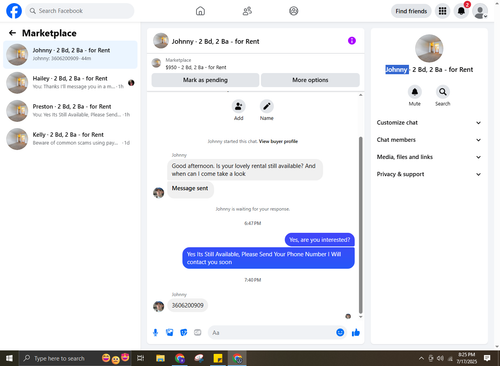Viewport: 500px width, 366px height.
Task: Click the chat vertical scrollbar
Action: pyautogui.click(x=360, y=225)
